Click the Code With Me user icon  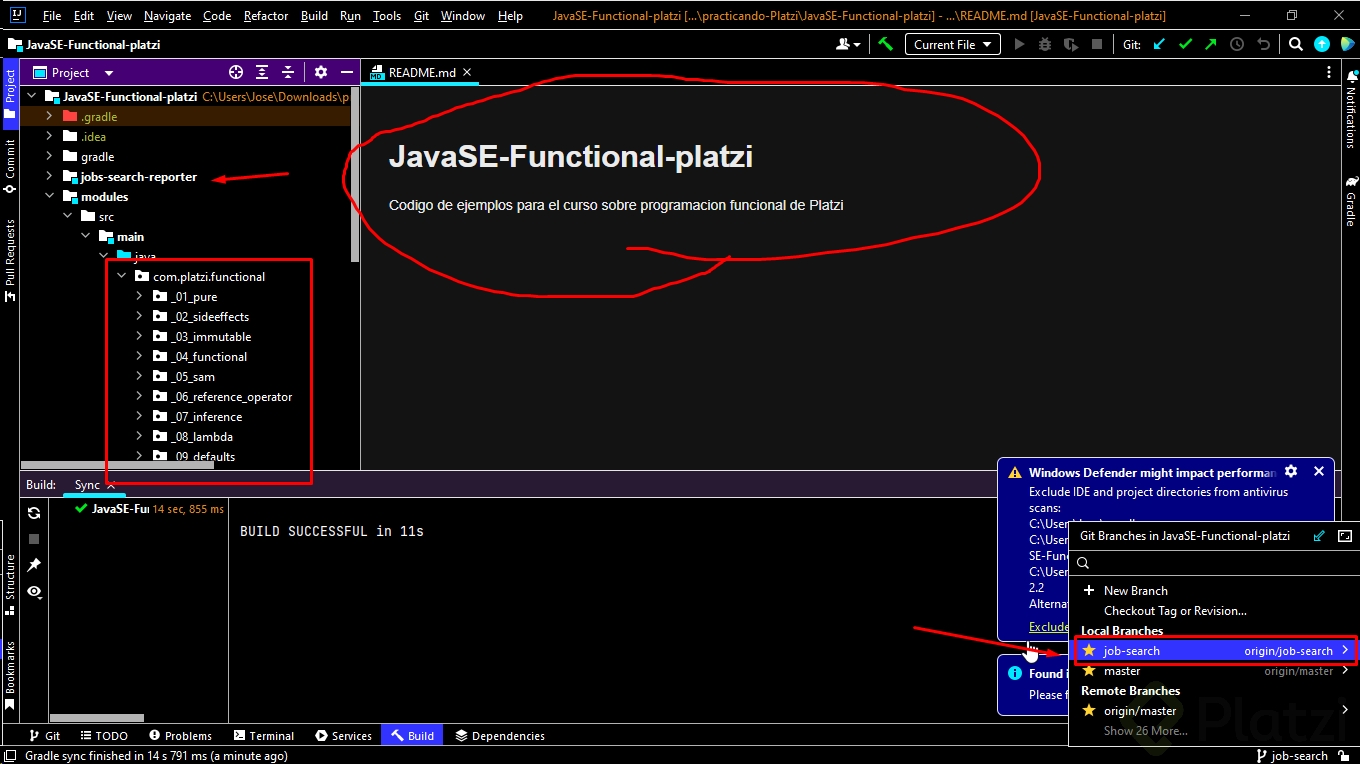(x=848, y=44)
